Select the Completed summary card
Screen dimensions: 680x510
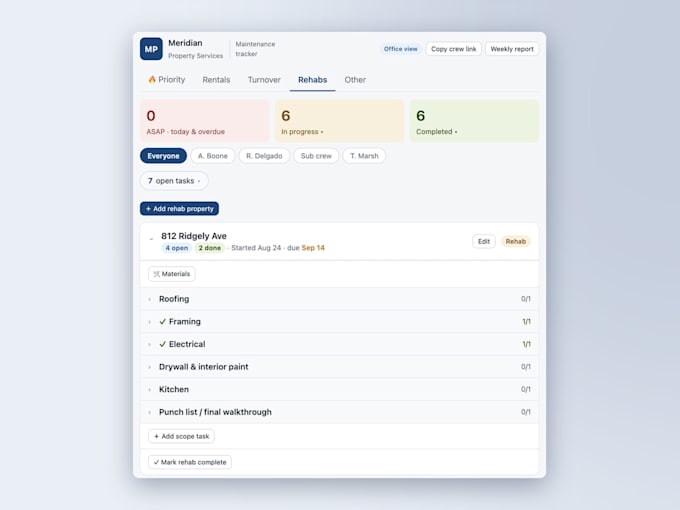coord(474,121)
